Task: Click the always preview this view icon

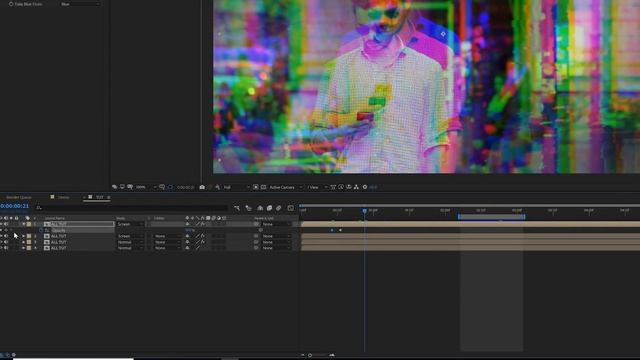Action: (x=114, y=187)
